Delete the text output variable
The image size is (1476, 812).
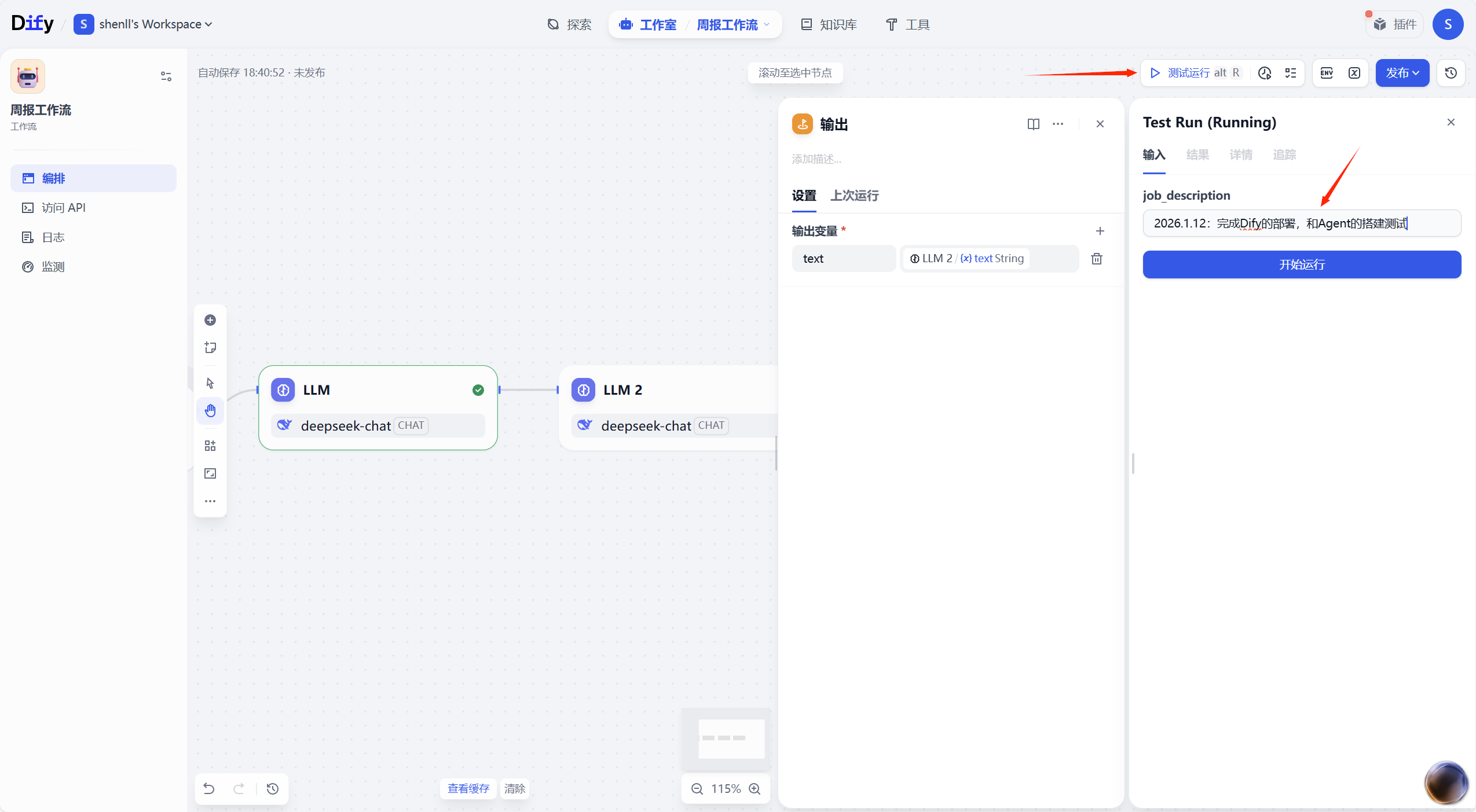(1097, 259)
